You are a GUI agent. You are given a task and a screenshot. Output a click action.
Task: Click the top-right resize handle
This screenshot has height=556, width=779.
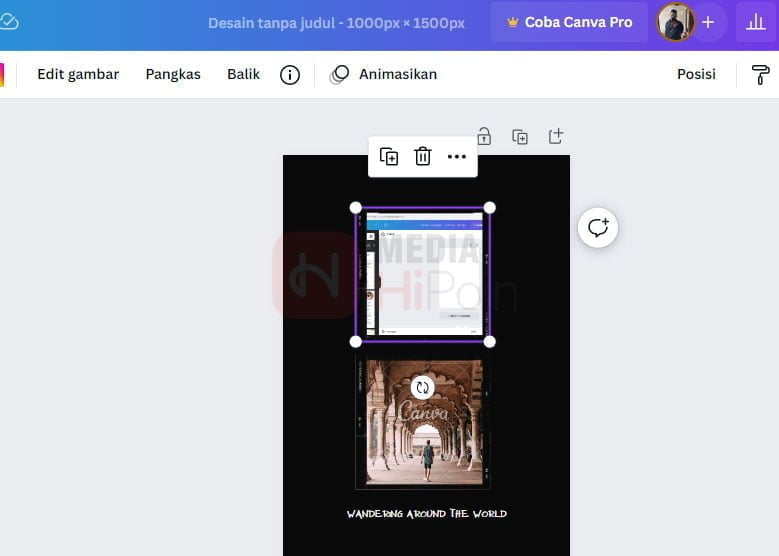[489, 208]
